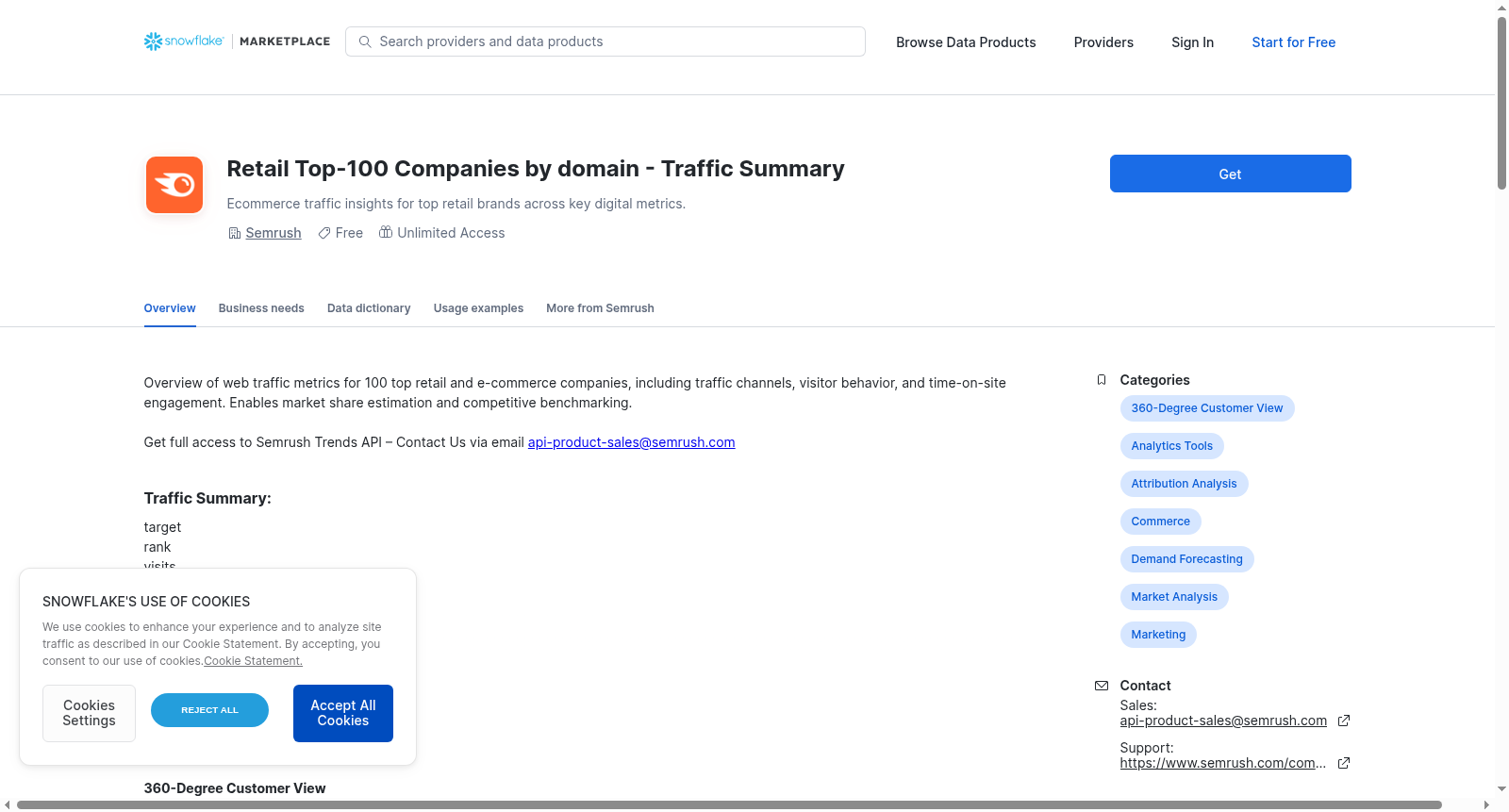The height and width of the screenshot is (812, 1509).
Task: Click Sign In
Action: point(1192,42)
